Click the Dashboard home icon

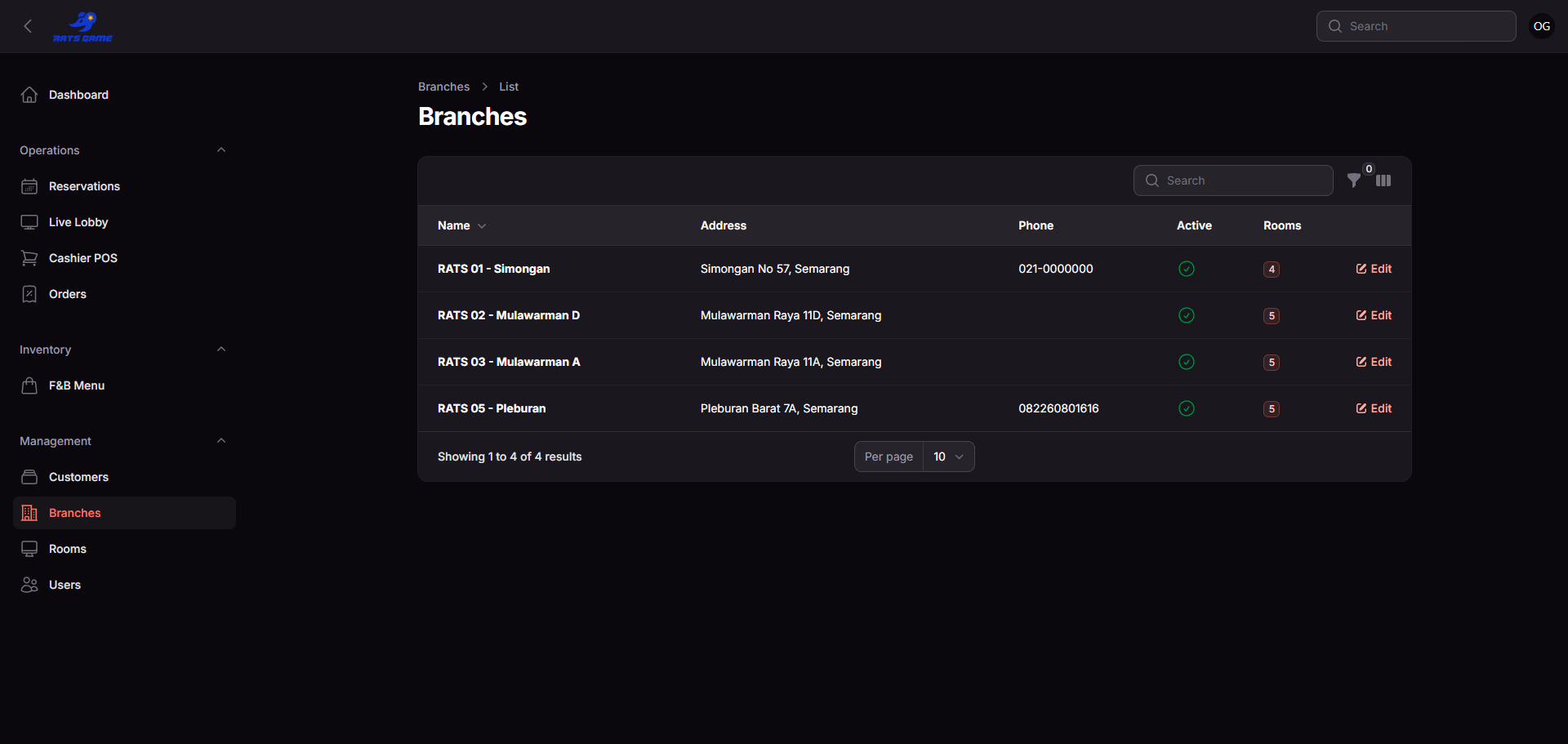[x=29, y=95]
